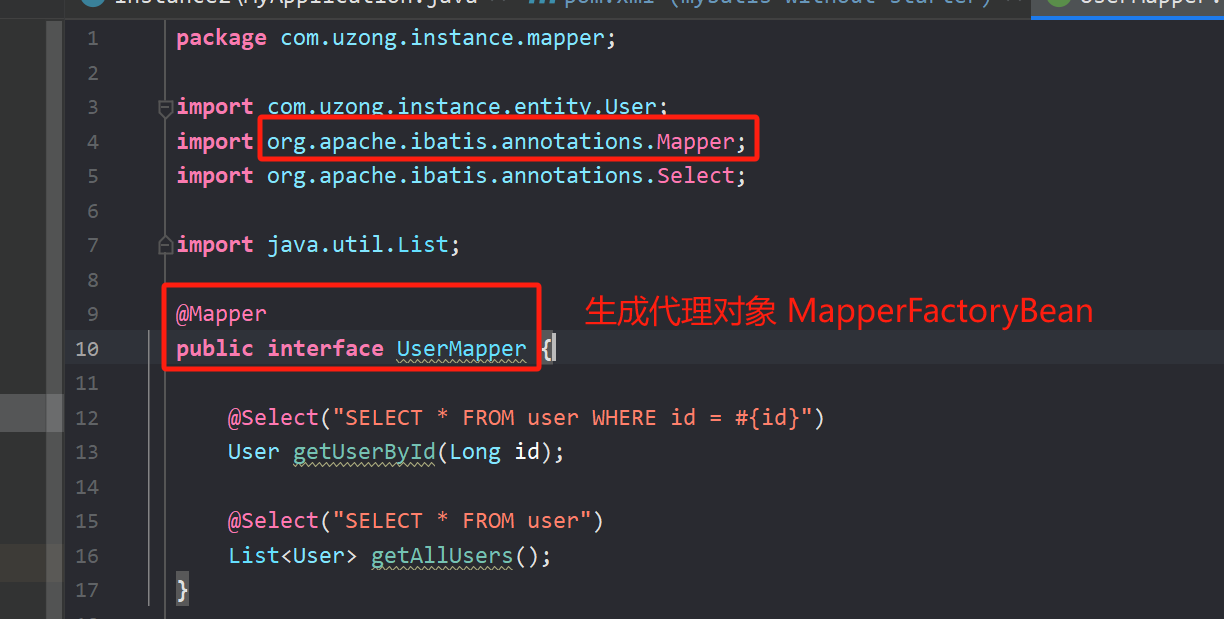Image resolution: width=1224 pixels, height=619 pixels.
Task: Place cursor on UserMapper interface name
Action: 461,349
